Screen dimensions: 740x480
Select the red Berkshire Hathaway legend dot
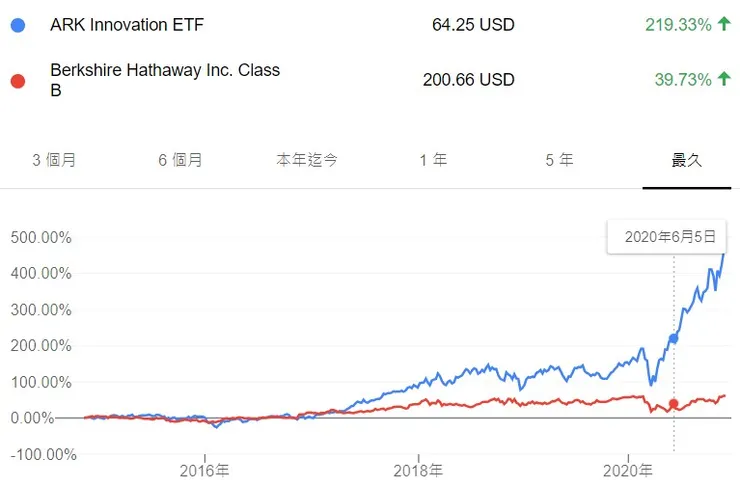[15, 78]
